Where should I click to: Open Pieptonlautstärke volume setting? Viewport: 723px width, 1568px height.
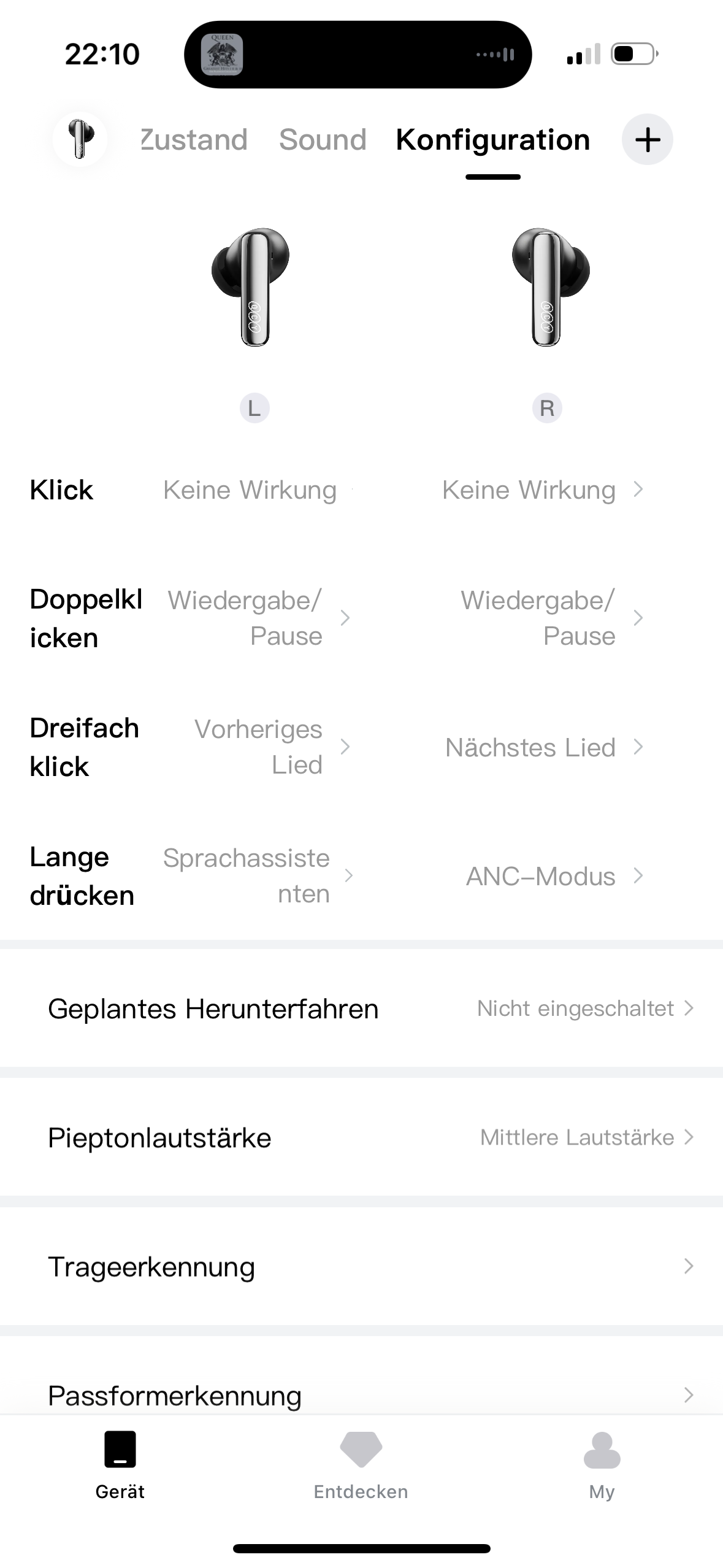(x=361, y=1137)
